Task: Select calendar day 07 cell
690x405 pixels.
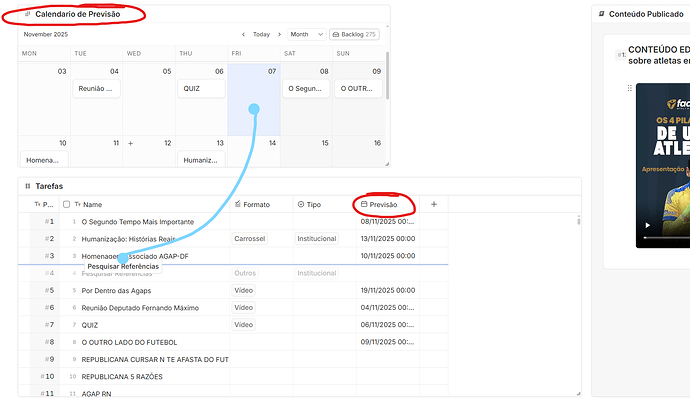Action: (254, 99)
